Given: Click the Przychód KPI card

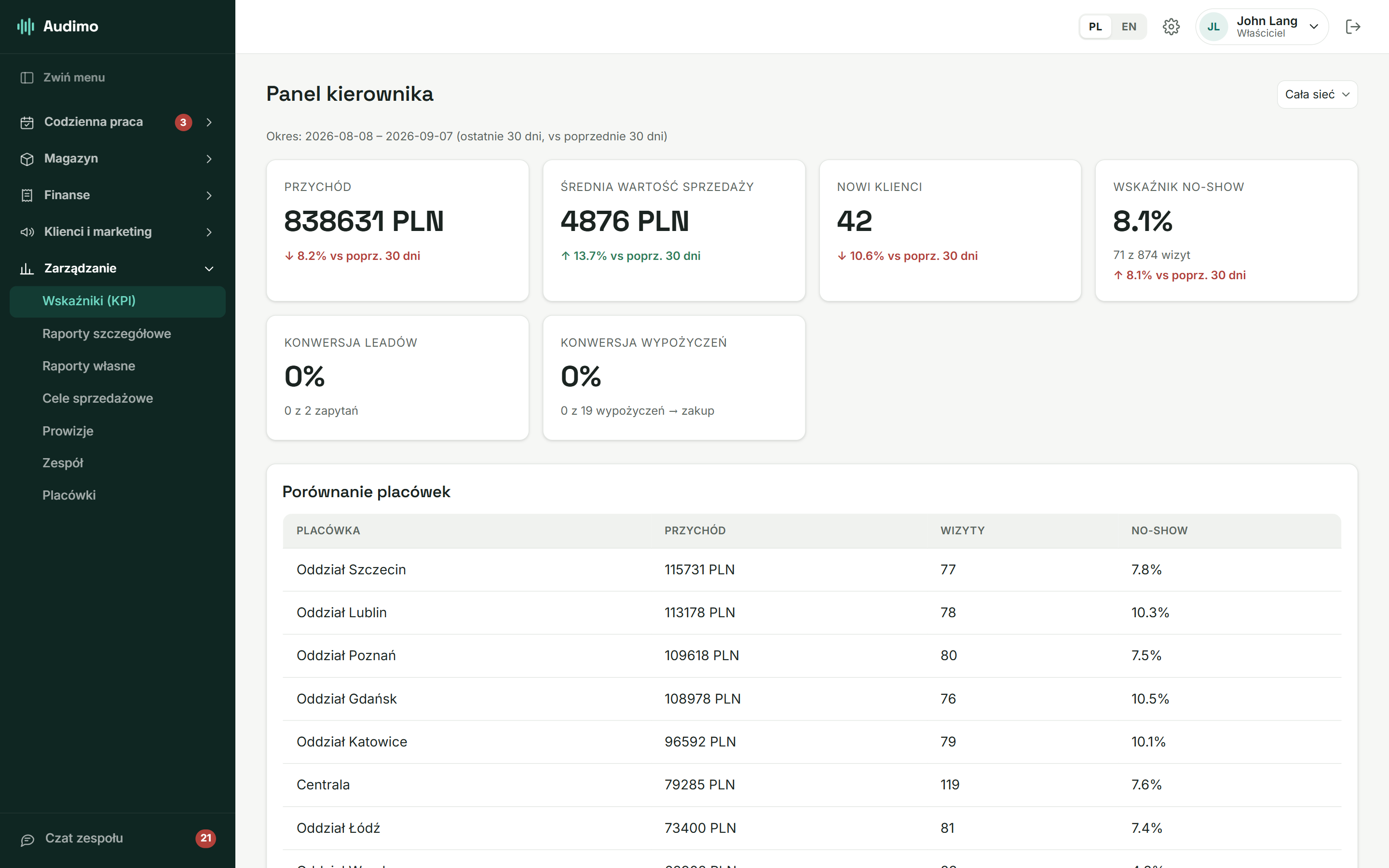Looking at the screenshot, I should [397, 230].
